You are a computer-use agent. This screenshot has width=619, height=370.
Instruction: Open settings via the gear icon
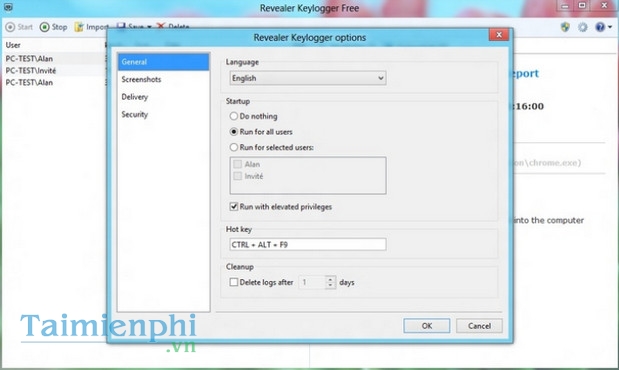pos(583,27)
